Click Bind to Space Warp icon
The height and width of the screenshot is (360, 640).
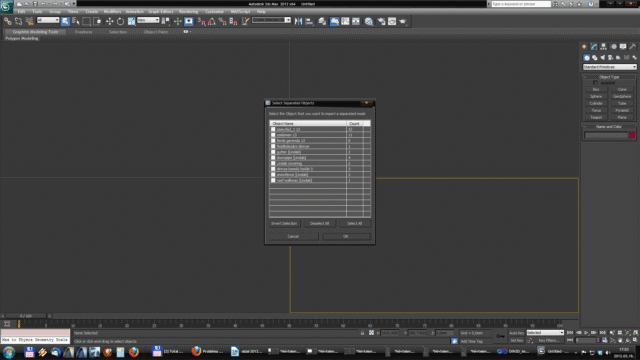point(29,21)
